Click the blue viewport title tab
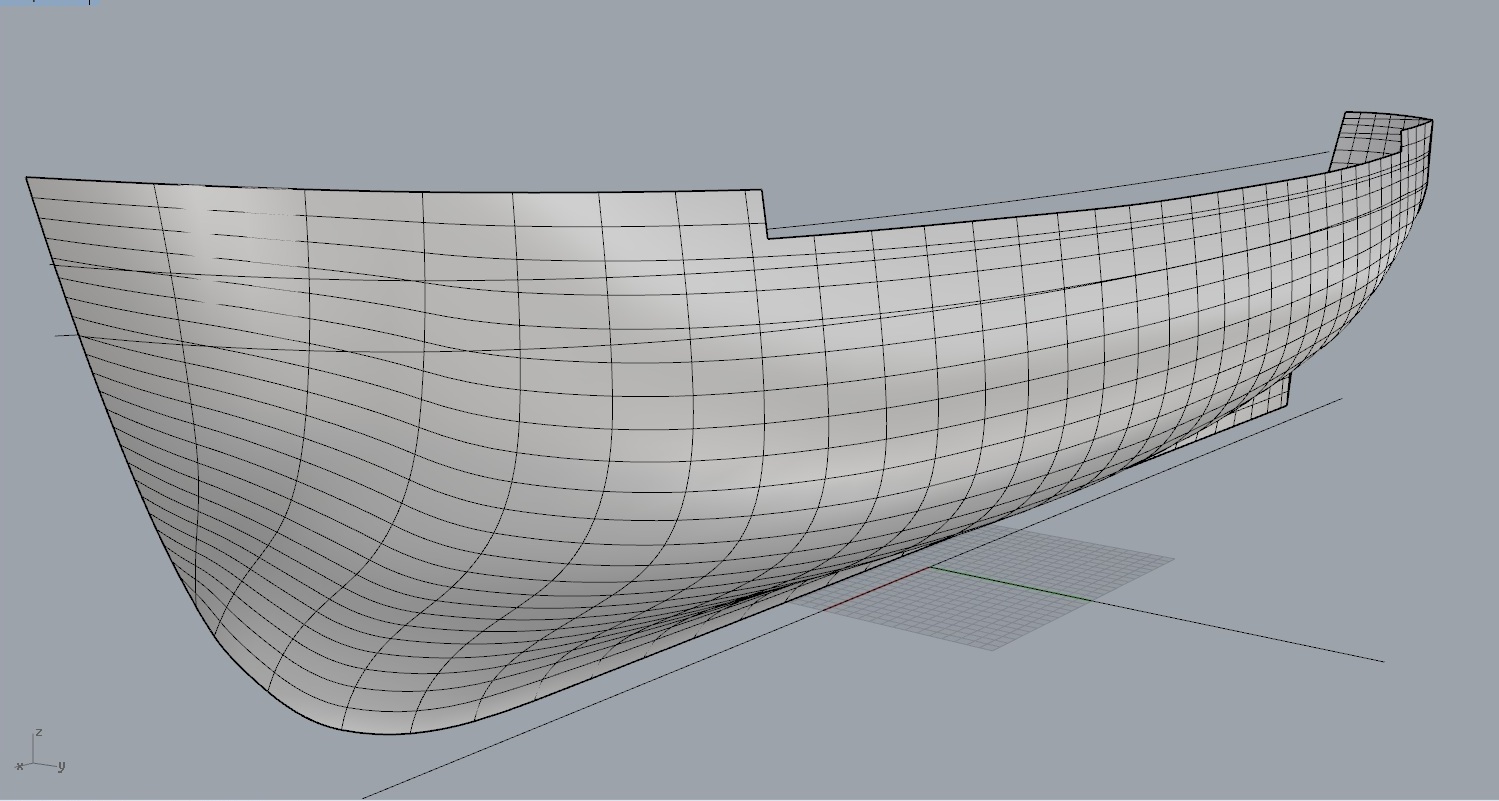This screenshot has height=801, width=1499. (x=45, y=2)
